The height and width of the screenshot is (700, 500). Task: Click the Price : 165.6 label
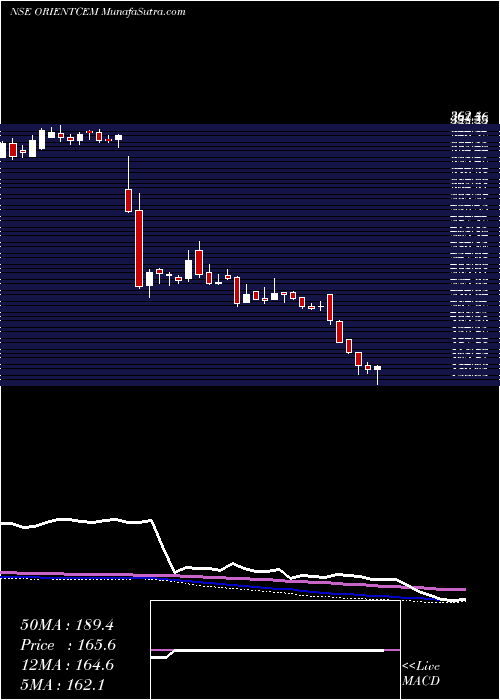pos(68,645)
